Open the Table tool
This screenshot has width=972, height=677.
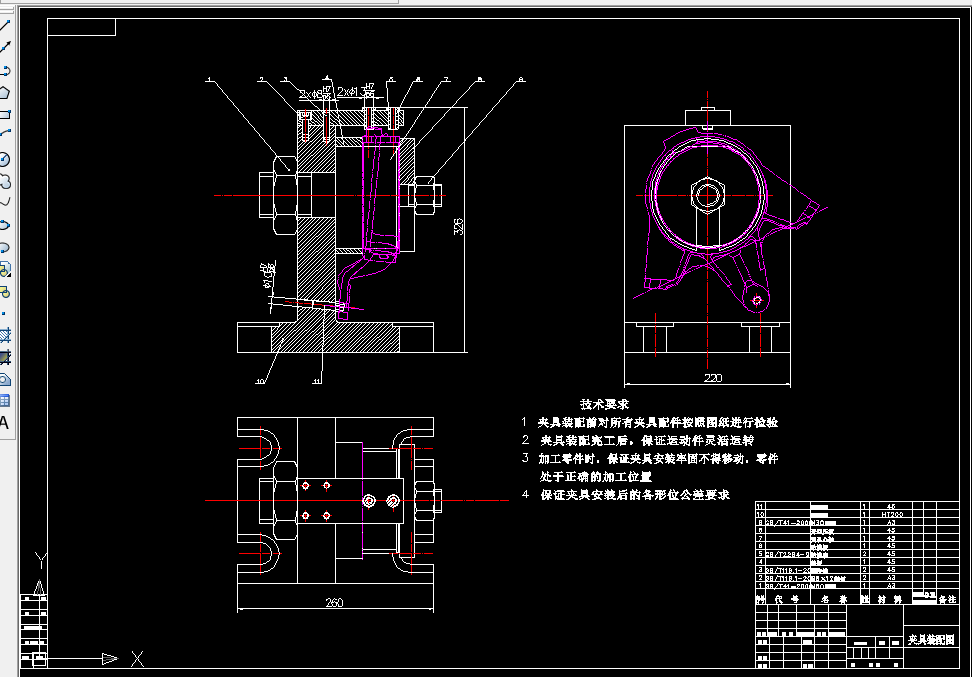[4, 401]
